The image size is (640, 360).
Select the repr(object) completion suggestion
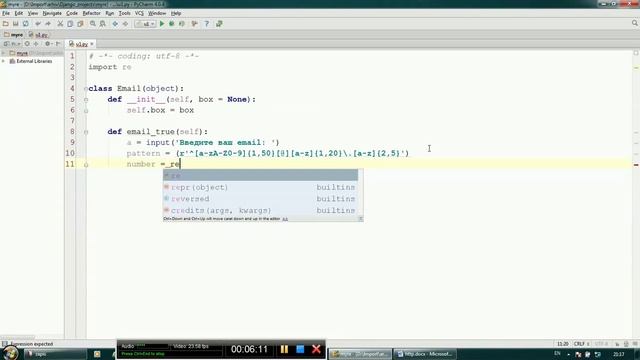260,187
